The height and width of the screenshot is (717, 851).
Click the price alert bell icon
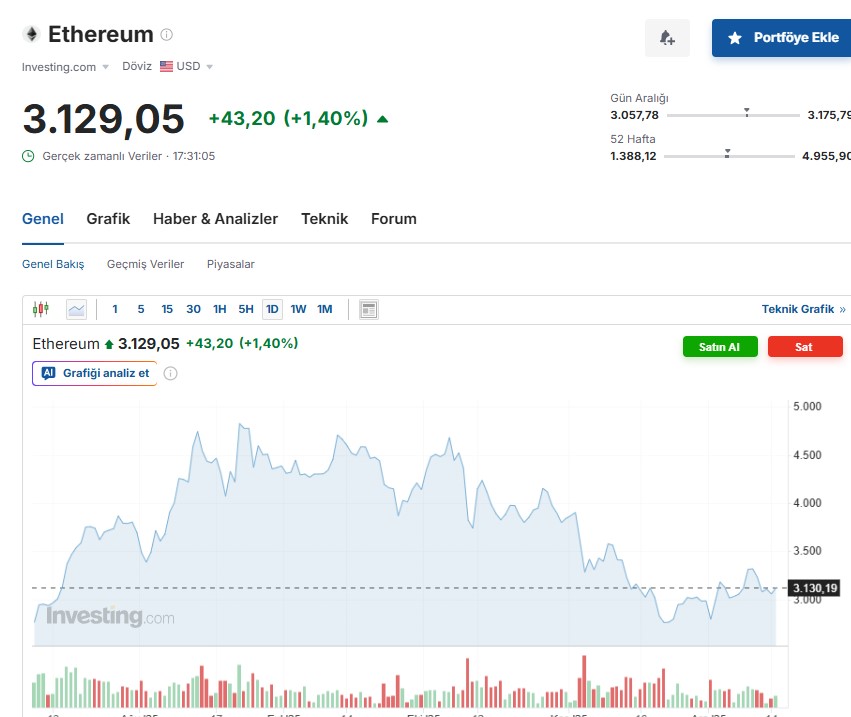[666, 37]
